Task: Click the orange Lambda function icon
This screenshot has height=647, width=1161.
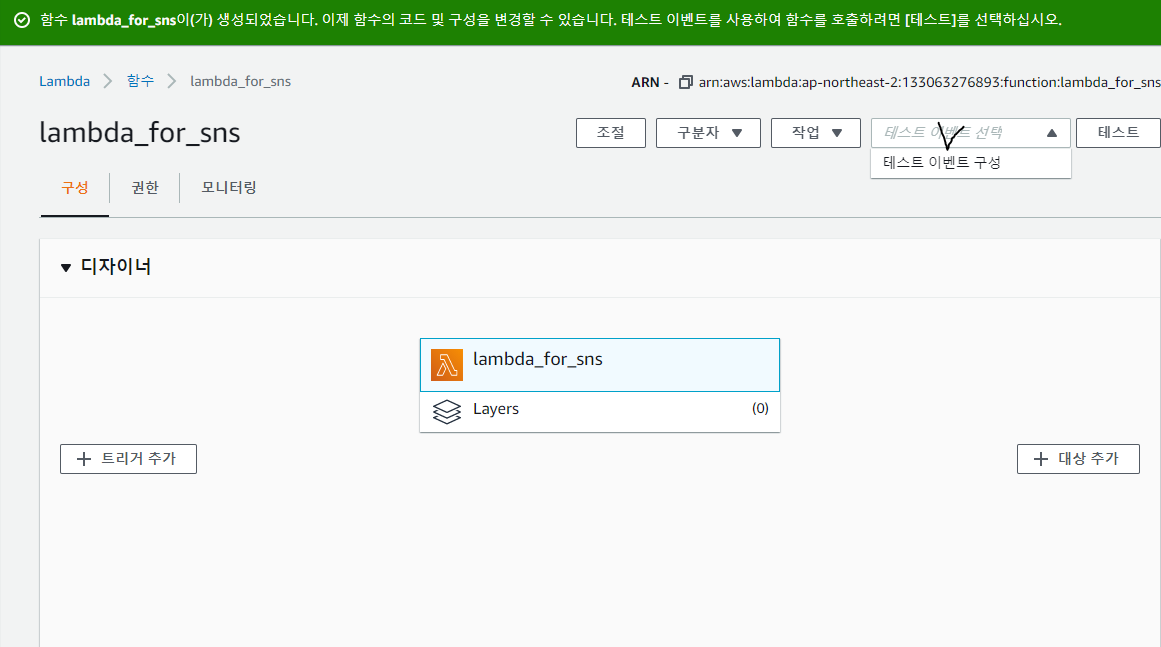Action: point(446,365)
